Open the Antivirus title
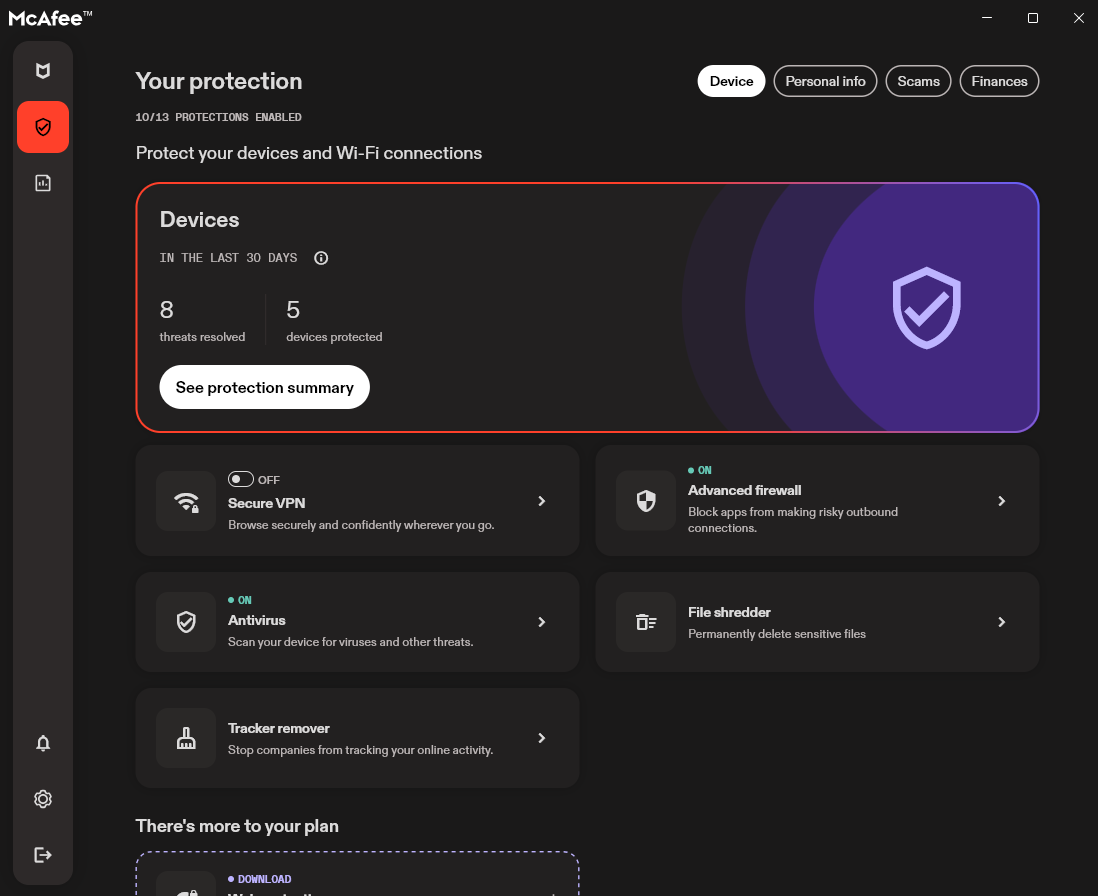The height and width of the screenshot is (896, 1098). pos(256,620)
